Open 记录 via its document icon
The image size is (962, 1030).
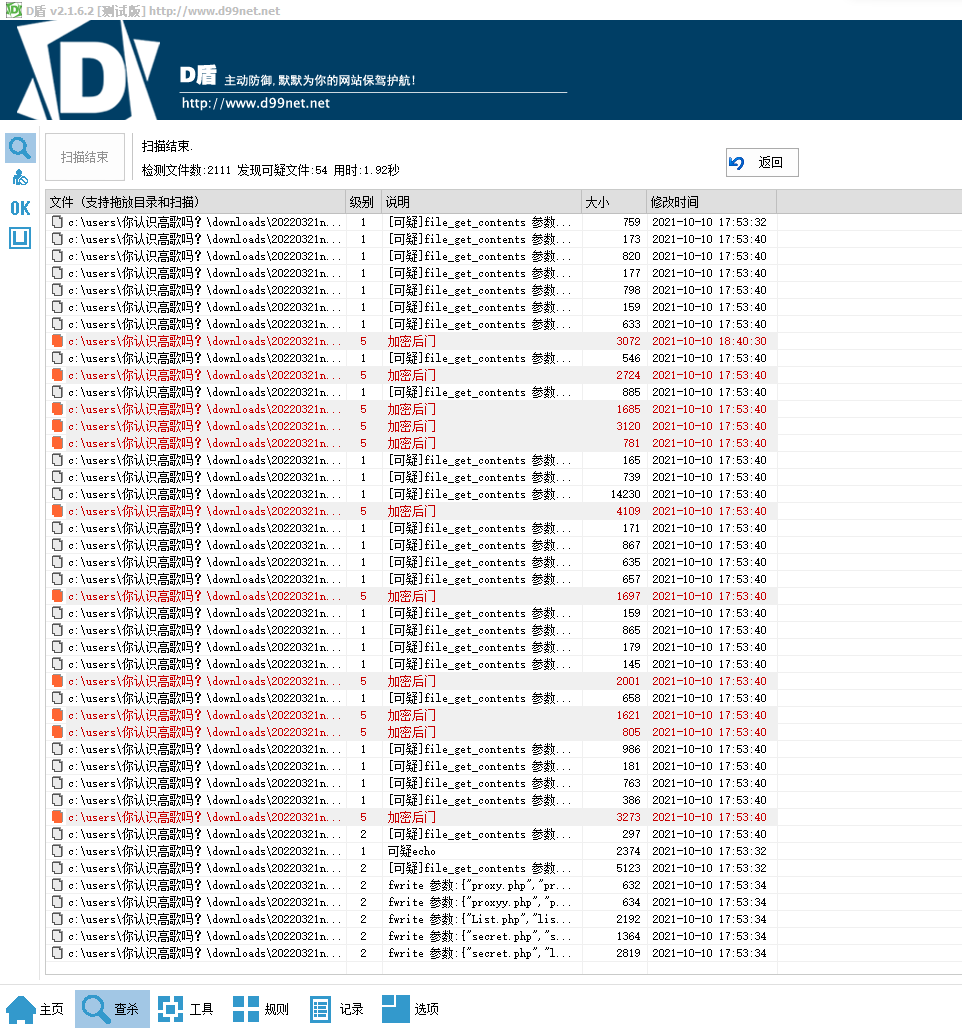coord(320,1008)
